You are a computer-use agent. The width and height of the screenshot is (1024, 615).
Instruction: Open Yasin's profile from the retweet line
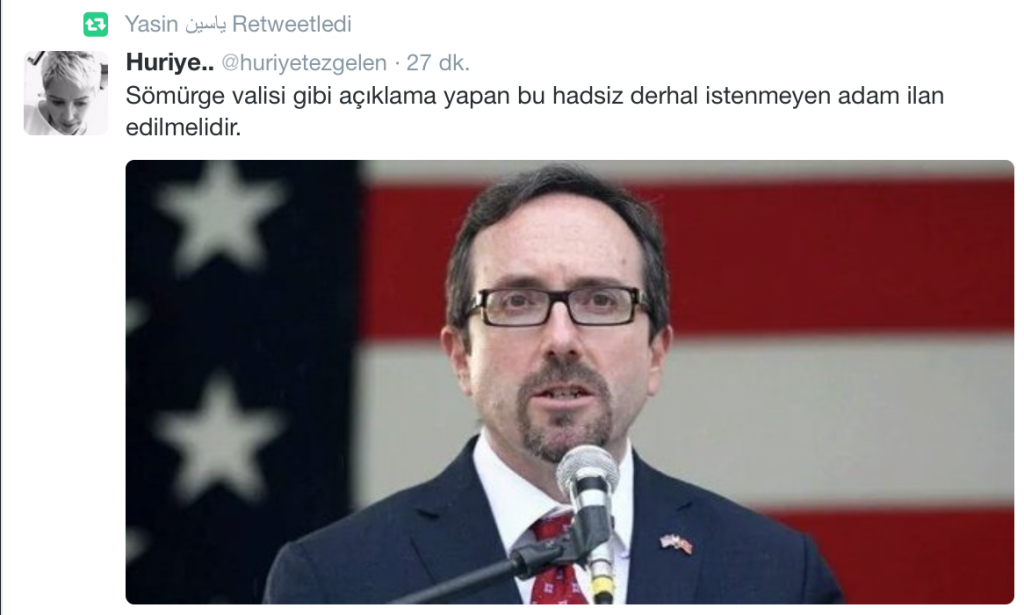pos(152,24)
